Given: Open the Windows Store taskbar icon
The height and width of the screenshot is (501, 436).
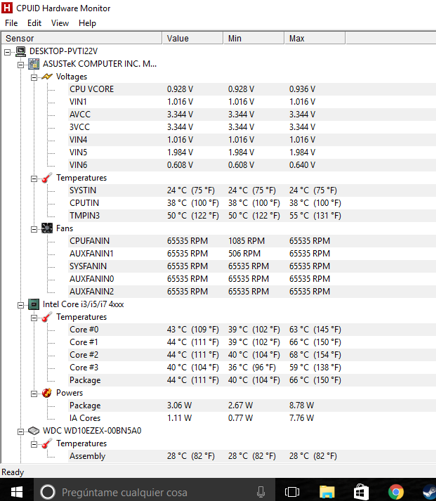Looking at the screenshot, I should pyautogui.click(x=361, y=492).
